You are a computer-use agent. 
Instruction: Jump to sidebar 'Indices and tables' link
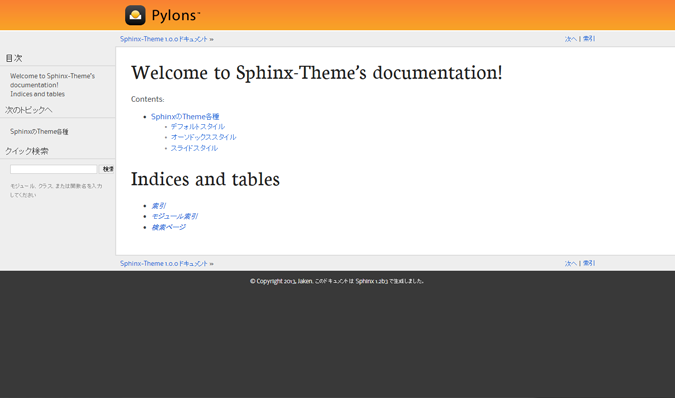(37, 94)
